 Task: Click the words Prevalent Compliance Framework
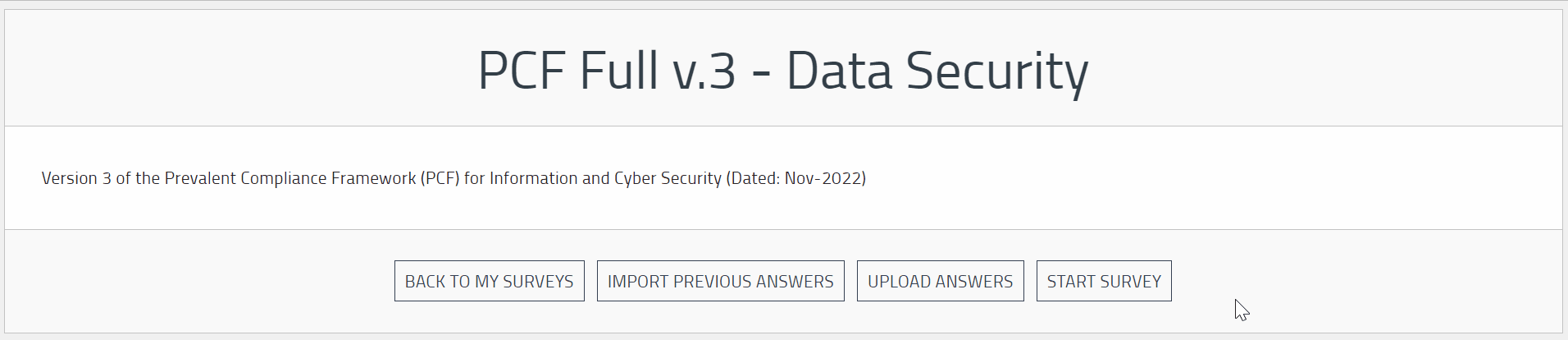click(x=290, y=178)
